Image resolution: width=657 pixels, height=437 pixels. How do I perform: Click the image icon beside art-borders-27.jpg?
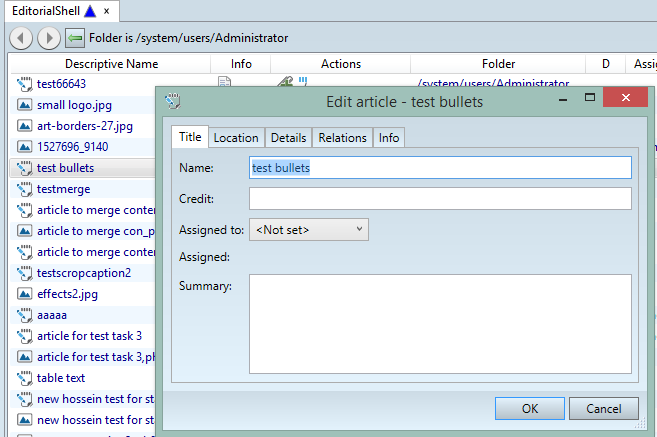tap(25, 126)
